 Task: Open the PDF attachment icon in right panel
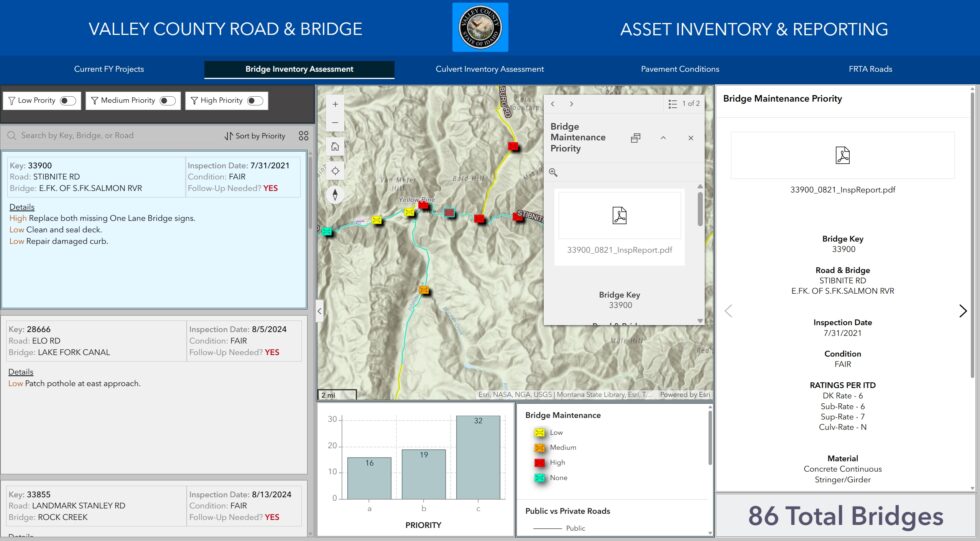coord(842,155)
